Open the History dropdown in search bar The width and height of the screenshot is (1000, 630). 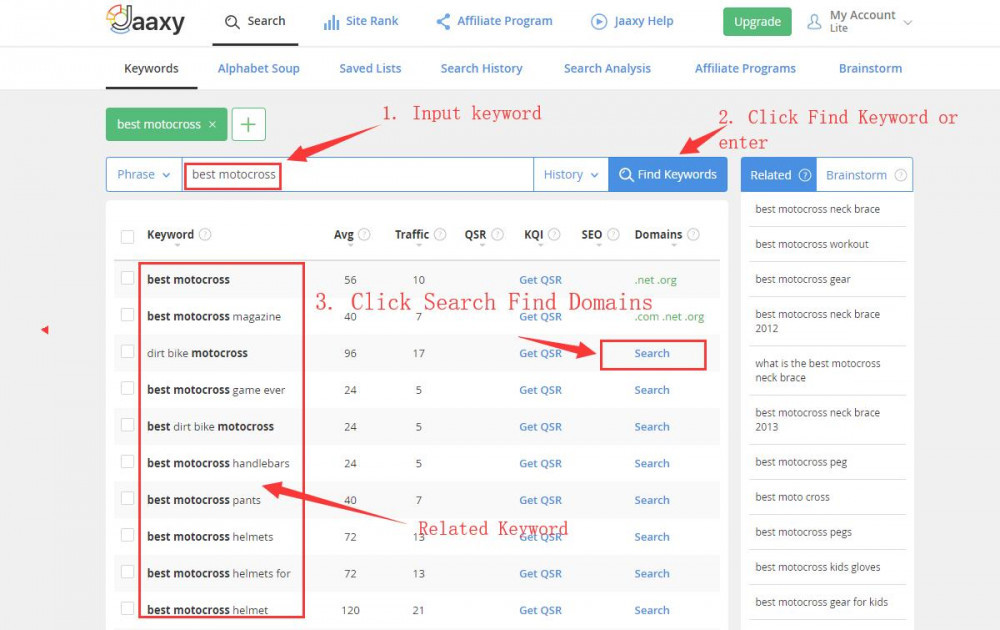pyautogui.click(x=571, y=175)
